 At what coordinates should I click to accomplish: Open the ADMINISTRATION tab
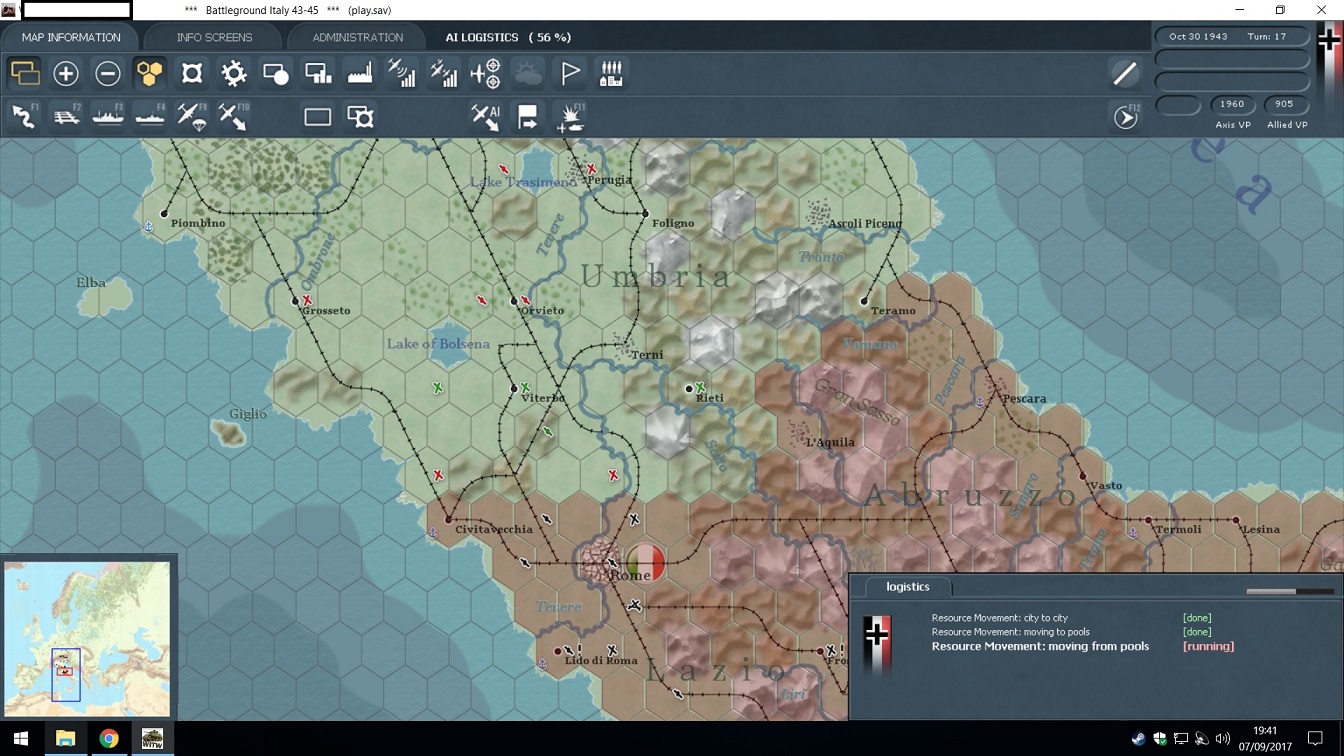click(357, 37)
